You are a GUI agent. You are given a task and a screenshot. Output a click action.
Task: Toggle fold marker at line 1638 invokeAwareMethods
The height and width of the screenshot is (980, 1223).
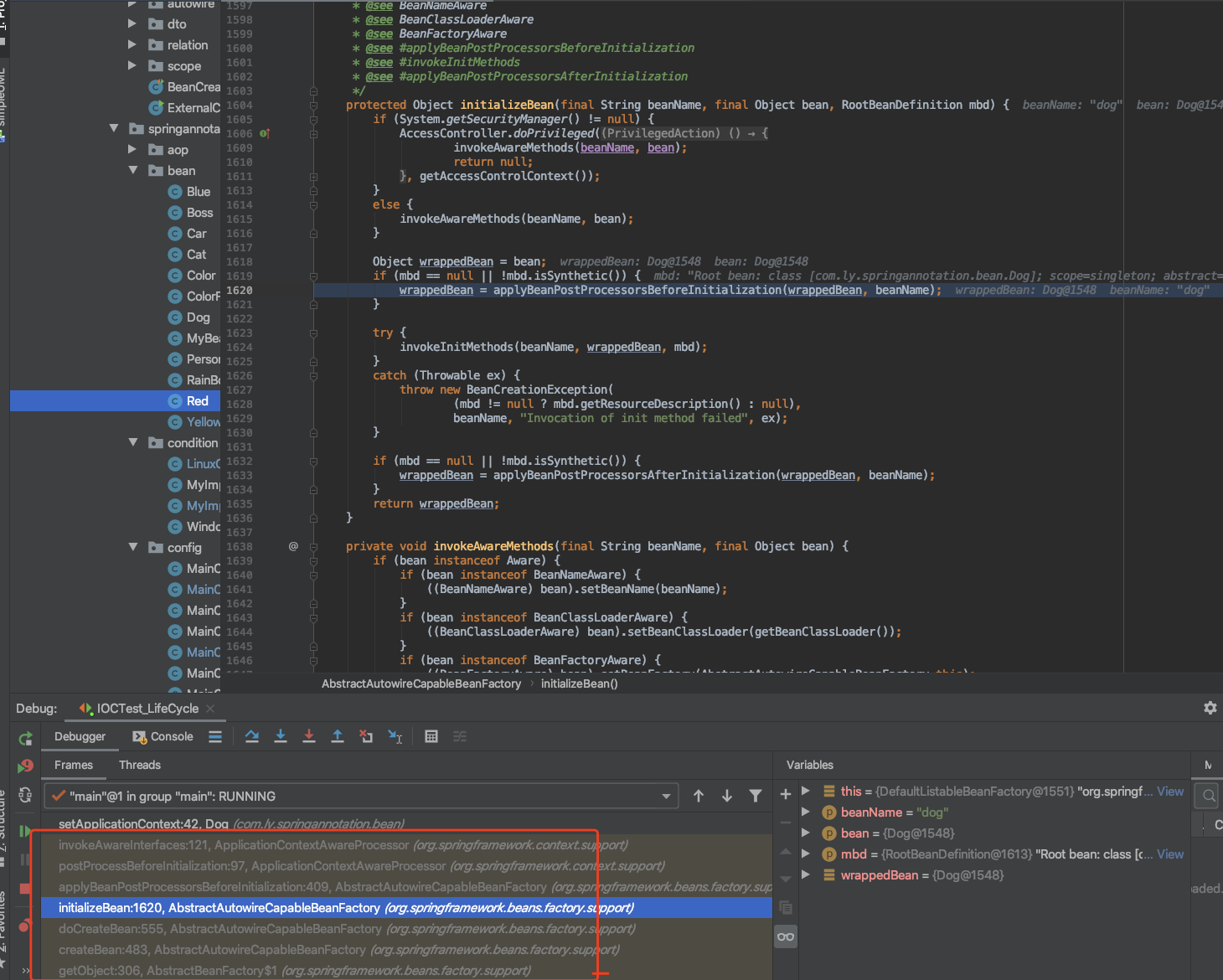[313, 546]
